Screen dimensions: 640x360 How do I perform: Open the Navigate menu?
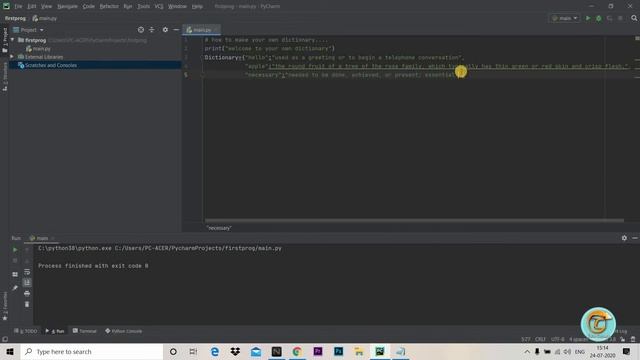tap(67, 7)
